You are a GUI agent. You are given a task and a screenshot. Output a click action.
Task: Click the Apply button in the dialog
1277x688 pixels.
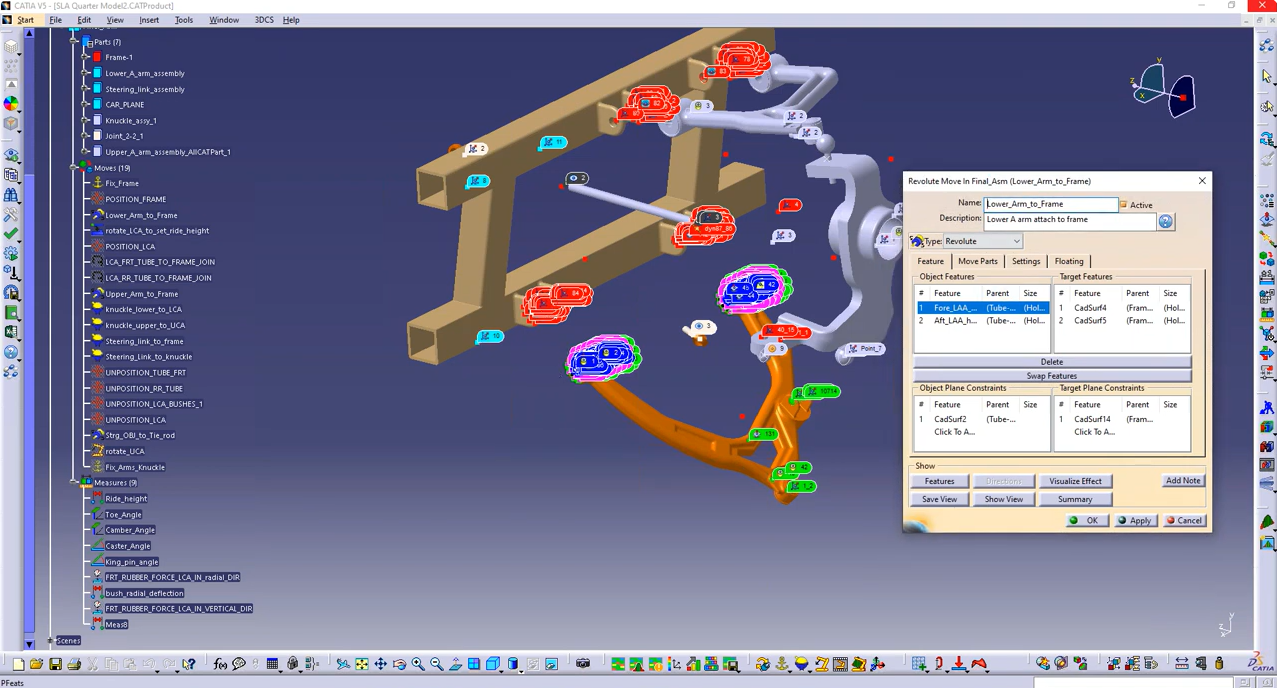click(x=1136, y=520)
